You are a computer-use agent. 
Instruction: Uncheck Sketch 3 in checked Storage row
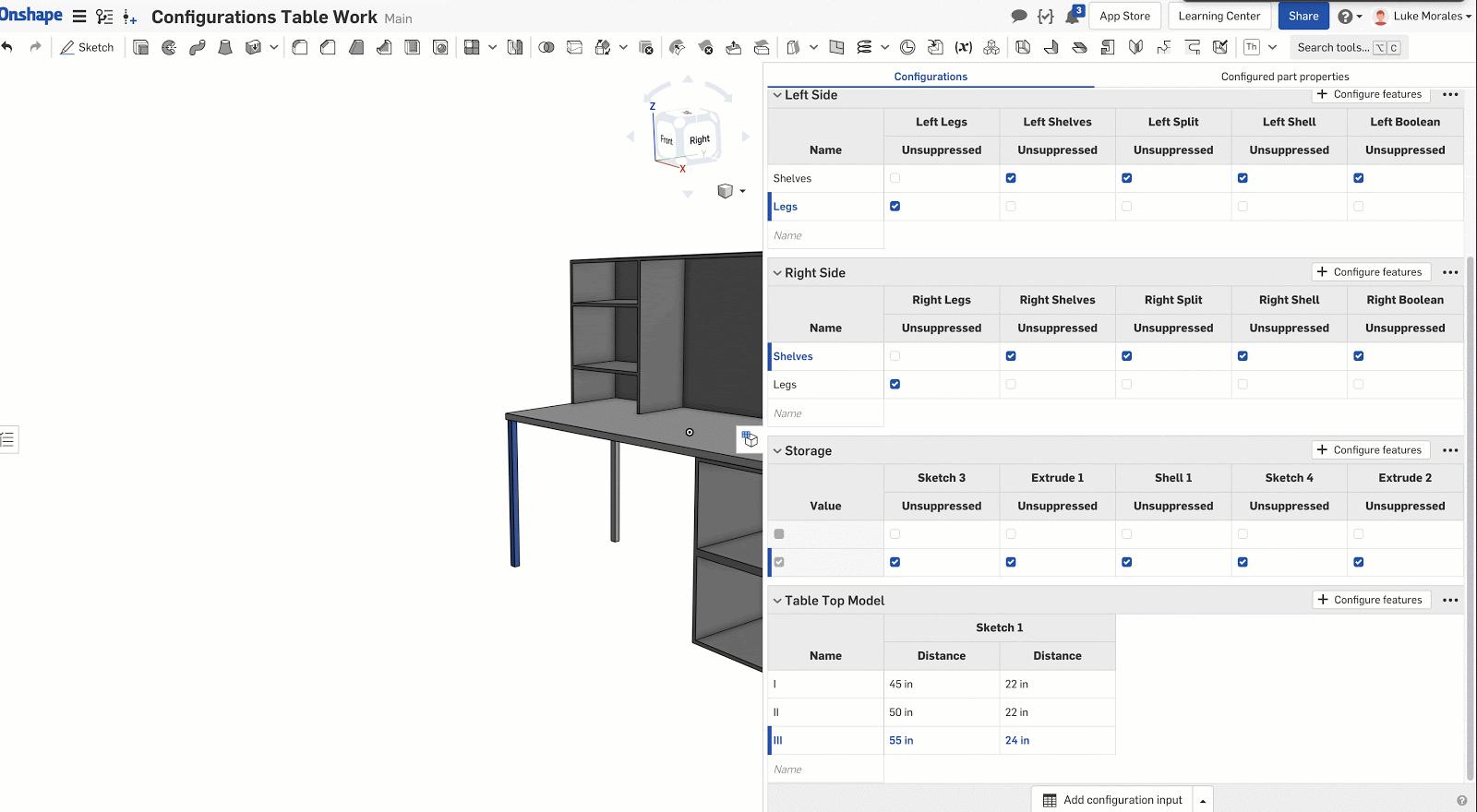895,562
